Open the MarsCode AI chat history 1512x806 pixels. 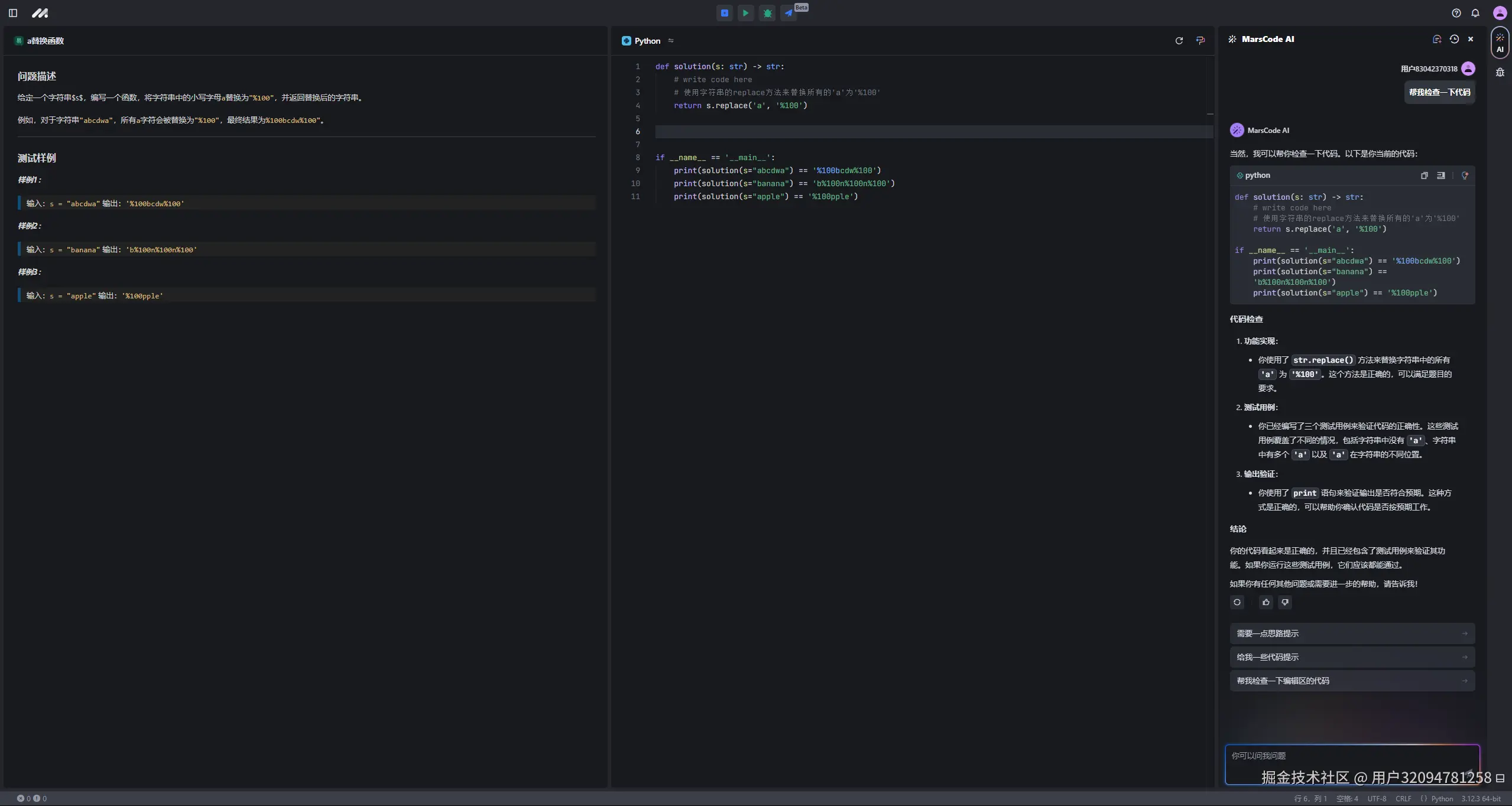pyautogui.click(x=1454, y=39)
